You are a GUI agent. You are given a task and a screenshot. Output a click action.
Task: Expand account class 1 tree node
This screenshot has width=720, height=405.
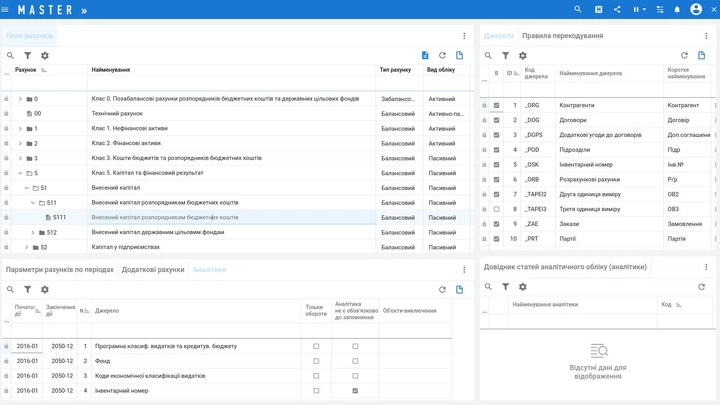tap(20, 129)
